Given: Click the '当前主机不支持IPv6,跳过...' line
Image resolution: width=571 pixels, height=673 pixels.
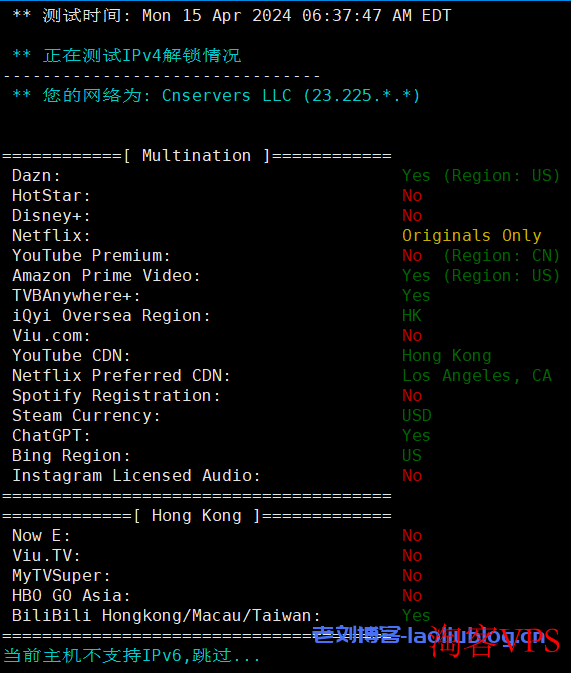Looking at the screenshot, I should pos(132,655).
